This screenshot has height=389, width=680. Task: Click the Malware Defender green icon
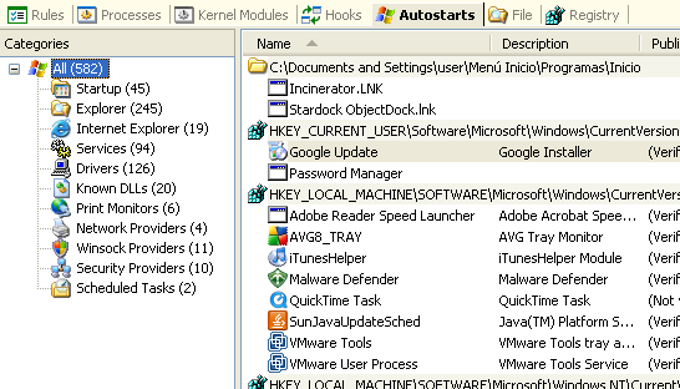click(278, 279)
